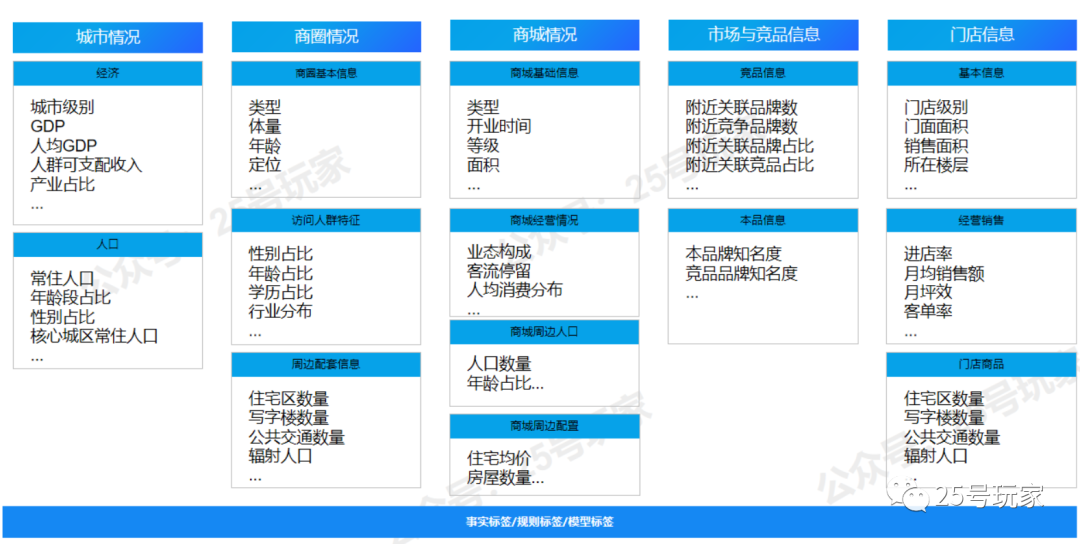The width and height of the screenshot is (1080, 544).
Task: Click 附近关联竞品占比 item
Action: click(x=749, y=165)
